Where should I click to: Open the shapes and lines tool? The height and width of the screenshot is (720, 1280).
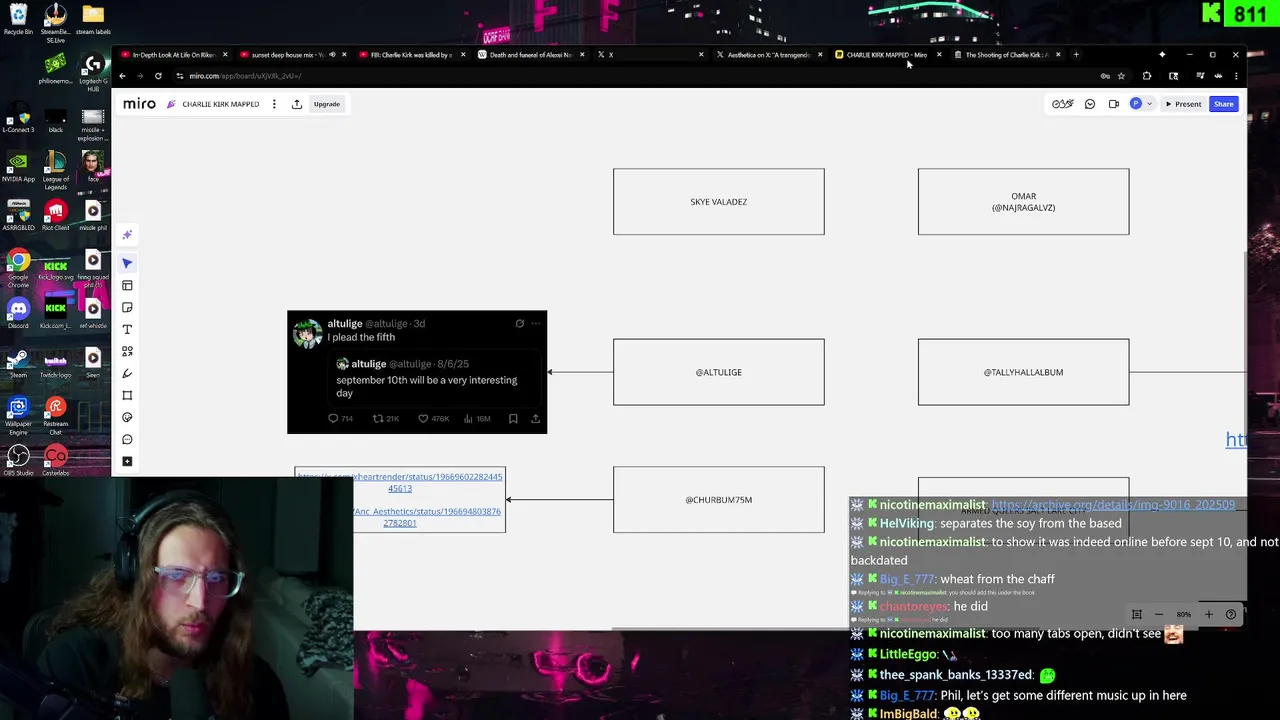coord(127,352)
